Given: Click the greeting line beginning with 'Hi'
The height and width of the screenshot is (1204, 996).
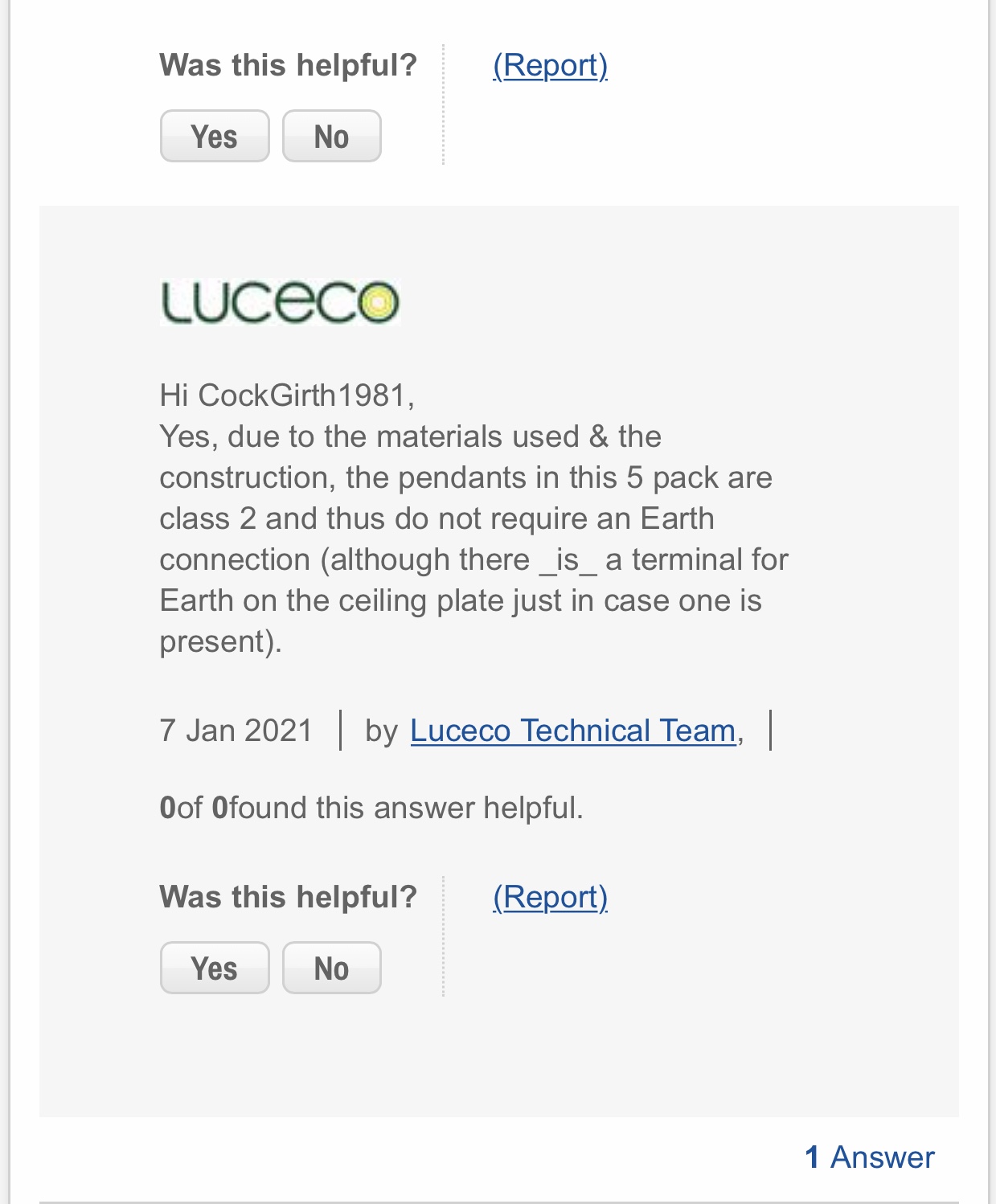Looking at the screenshot, I should click(x=287, y=395).
